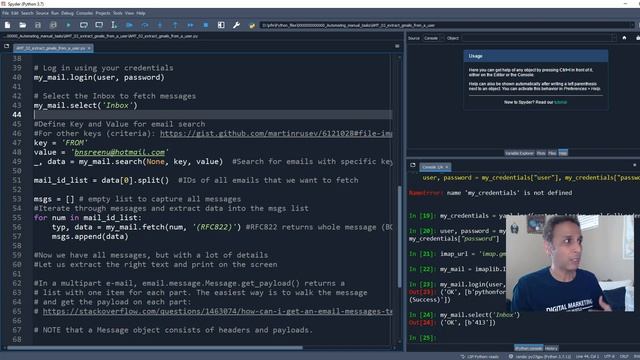The height and width of the screenshot is (360, 640).
Task: Switch to the Help pane tab
Action: (563, 153)
